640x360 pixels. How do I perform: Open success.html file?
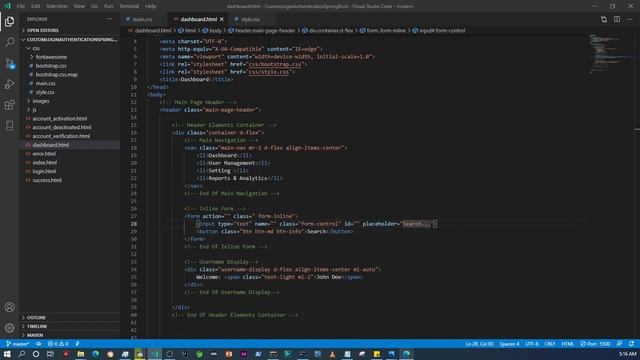point(47,180)
